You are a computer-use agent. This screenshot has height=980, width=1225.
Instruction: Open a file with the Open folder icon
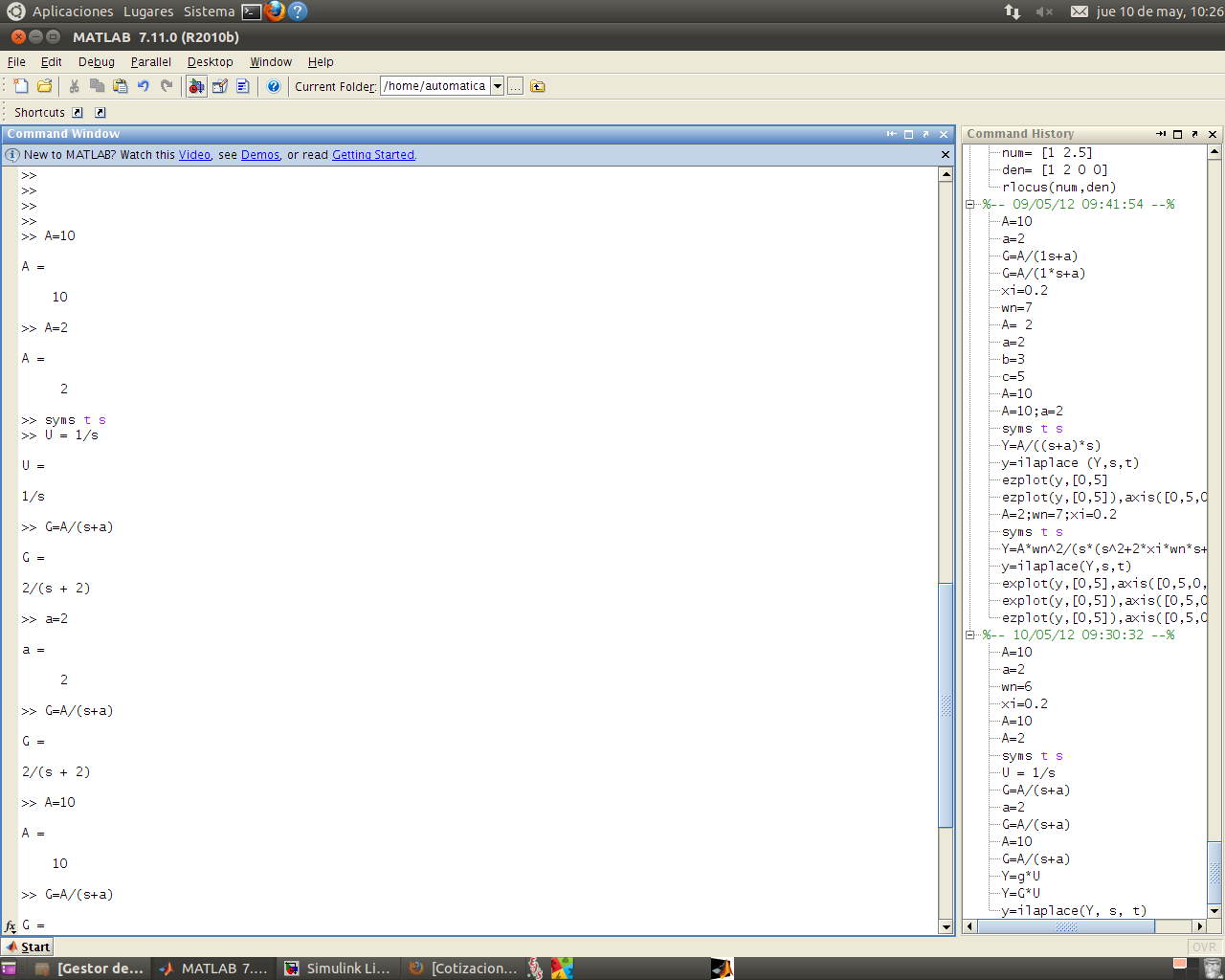(43, 86)
